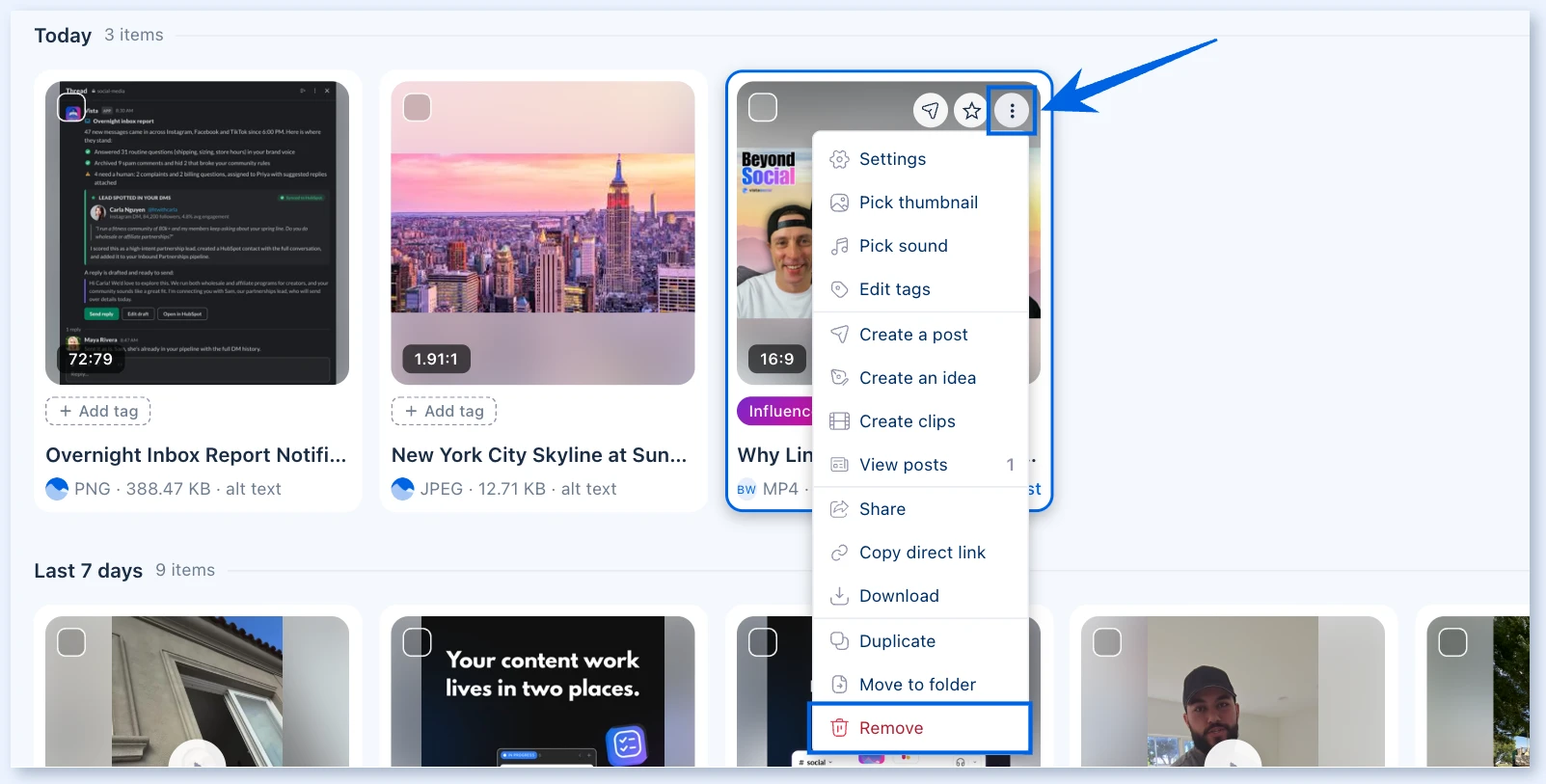This screenshot has height=784, width=1546.
Task: Select Pick sound from the menu
Action: (920, 246)
